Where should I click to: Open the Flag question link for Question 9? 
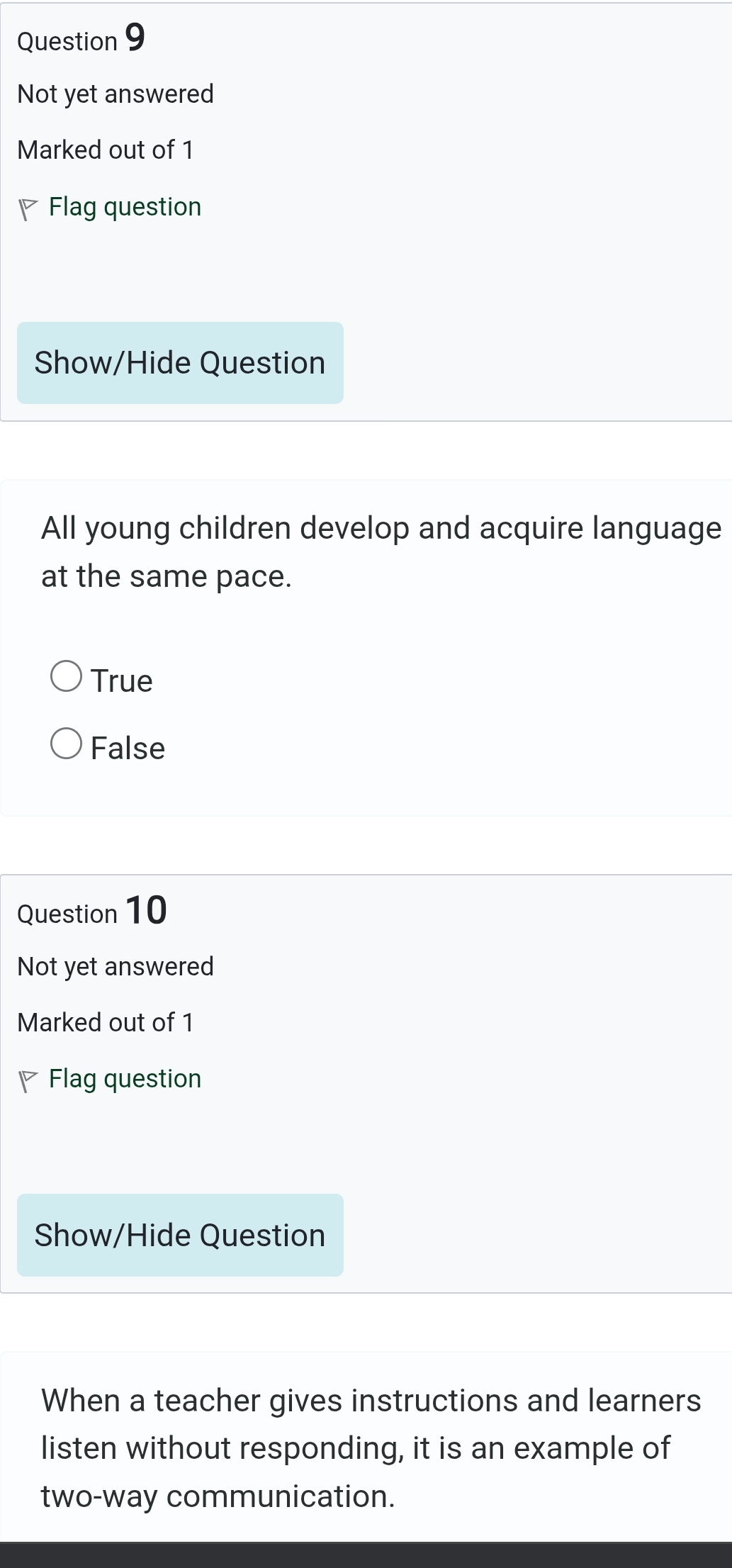[124, 206]
